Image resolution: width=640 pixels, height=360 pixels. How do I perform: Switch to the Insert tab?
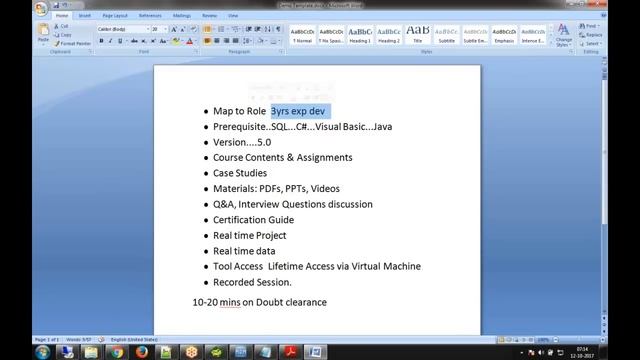coord(84,16)
